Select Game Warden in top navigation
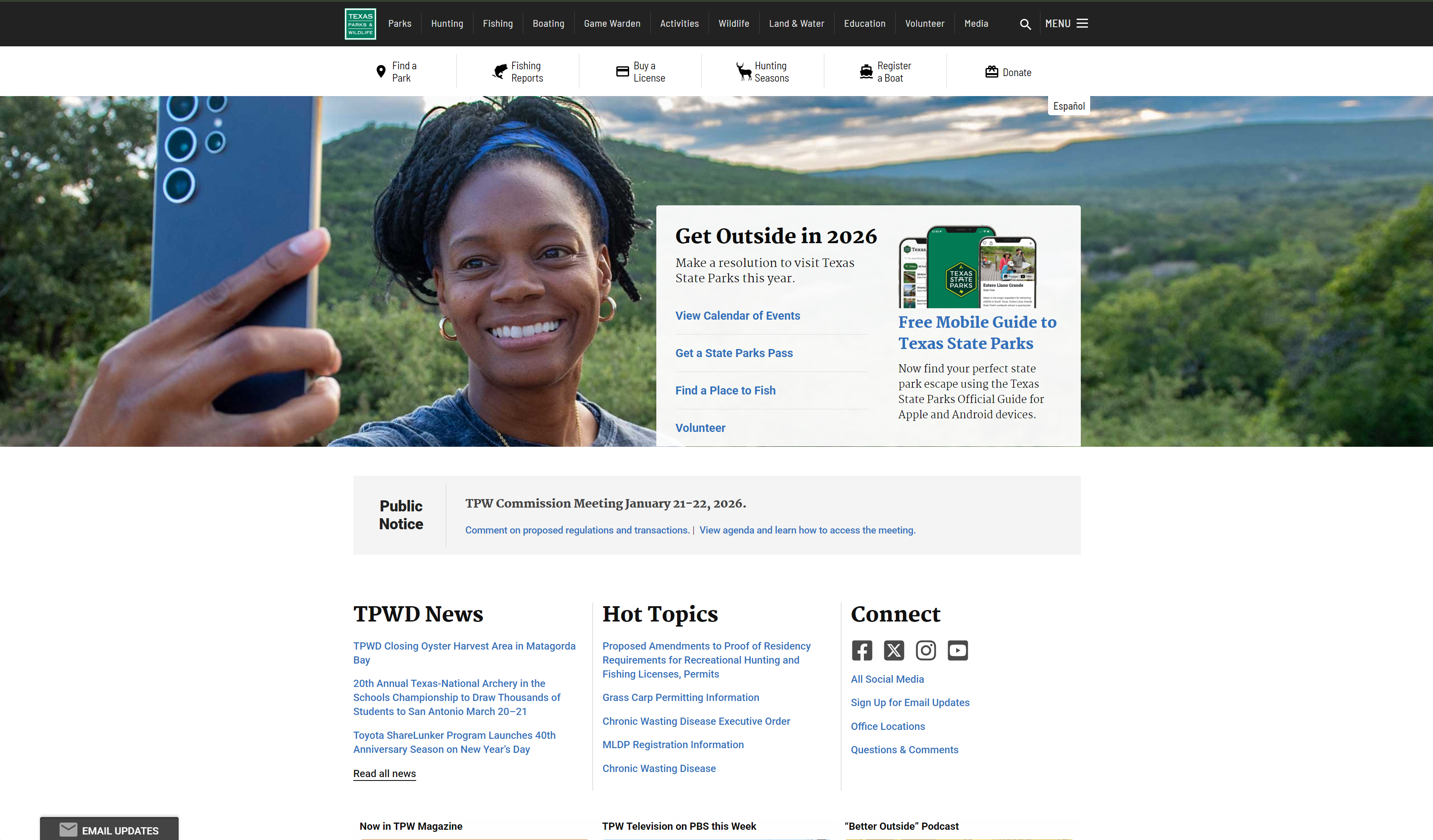This screenshot has height=840, width=1433. click(x=612, y=24)
